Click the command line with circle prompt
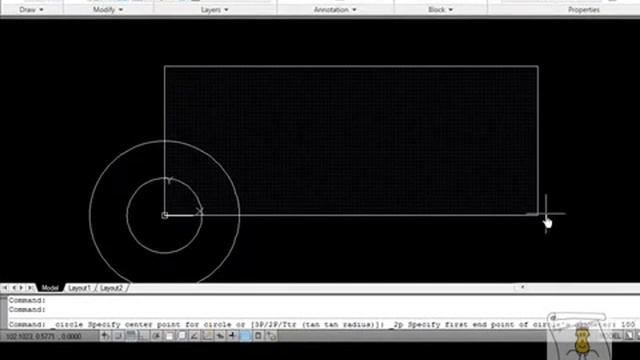The height and width of the screenshot is (360, 640). pos(322,324)
